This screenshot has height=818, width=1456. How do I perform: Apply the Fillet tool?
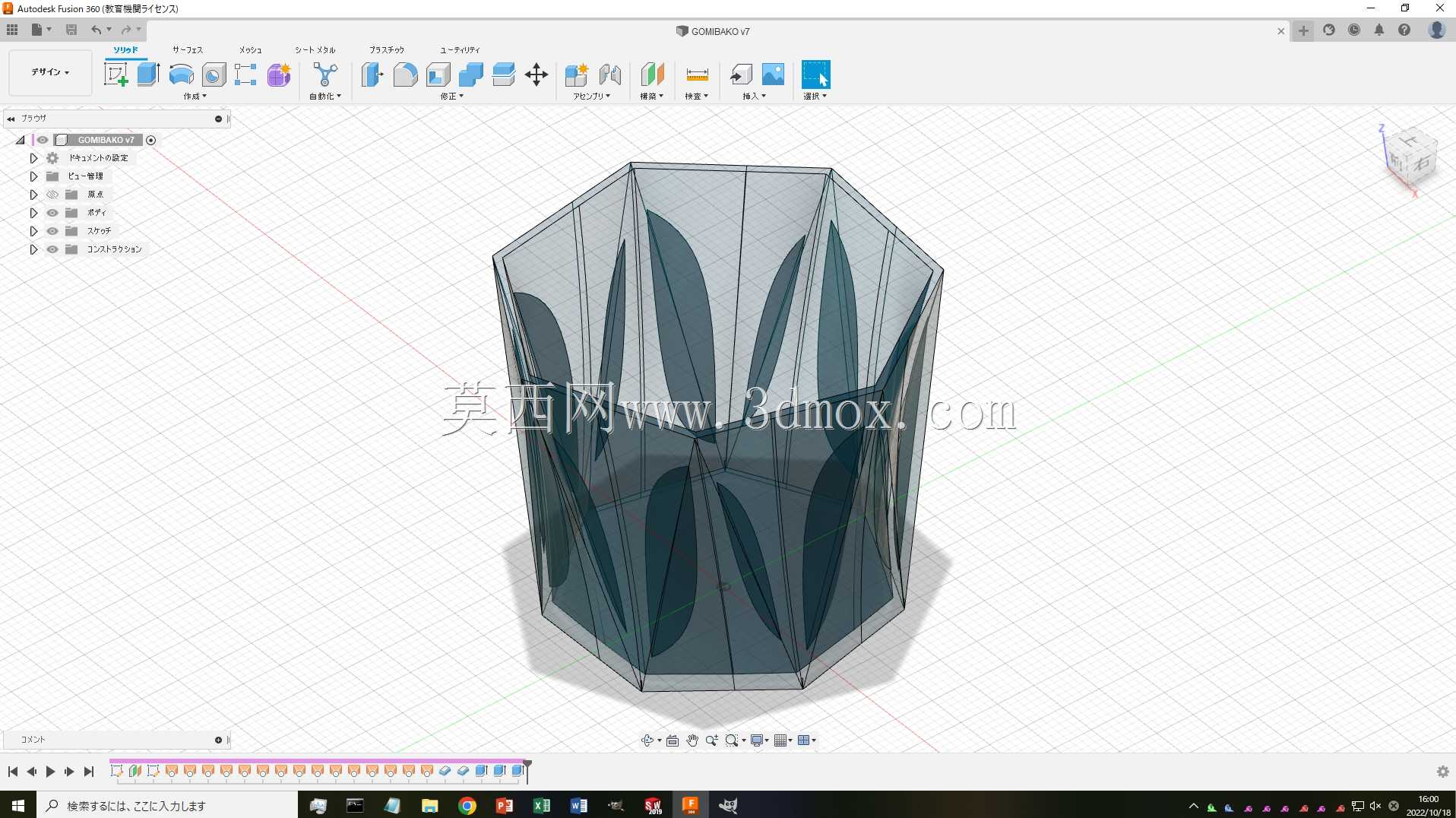pos(405,75)
